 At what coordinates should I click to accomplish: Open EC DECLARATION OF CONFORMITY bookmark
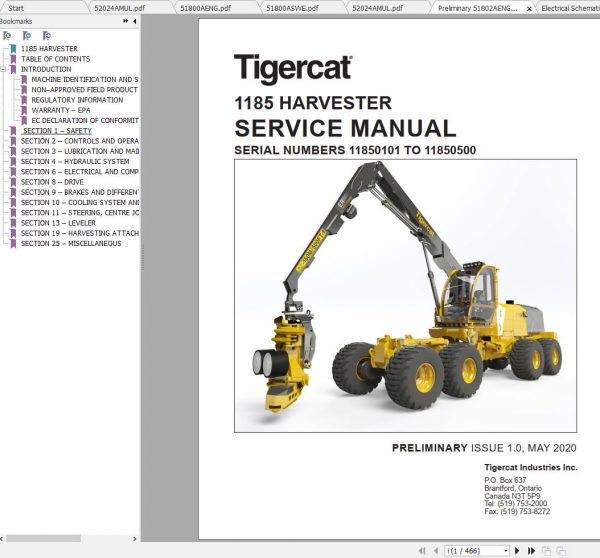point(85,120)
